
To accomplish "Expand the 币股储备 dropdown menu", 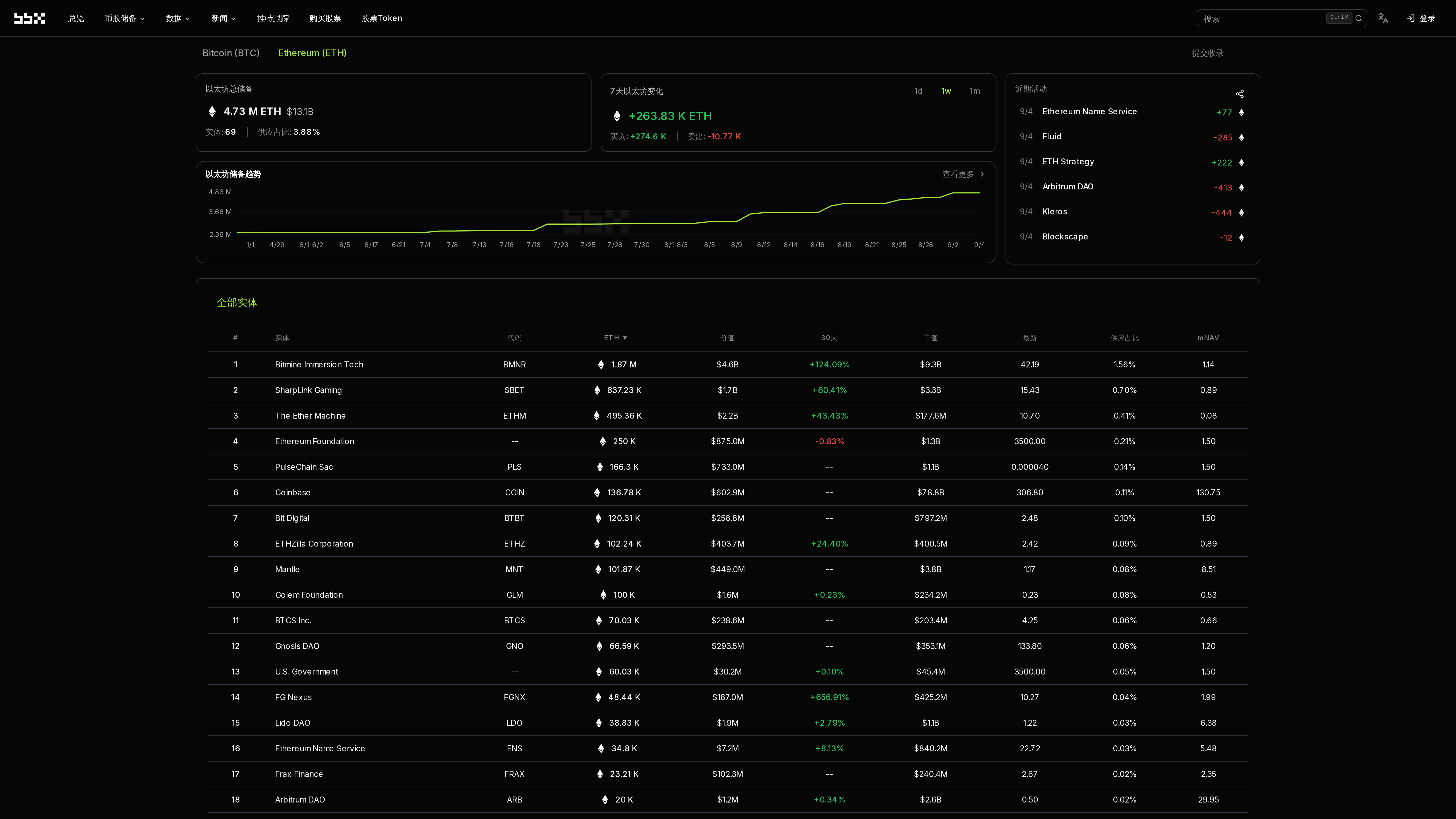I will 124,18.
